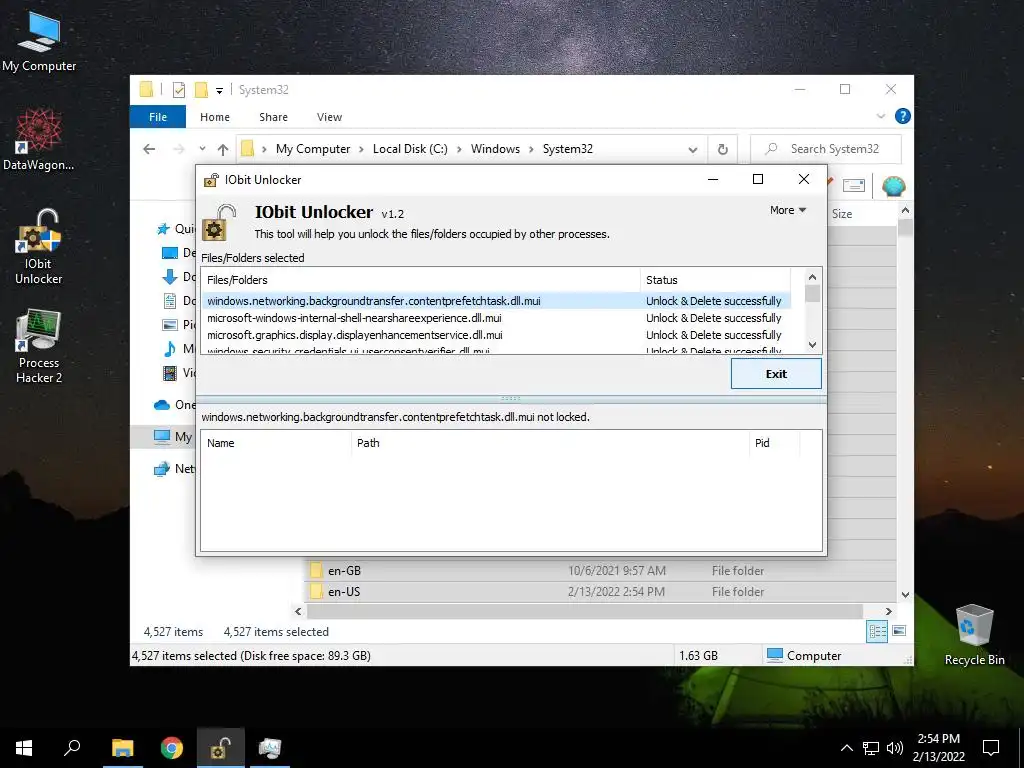Switch to Process Hacker taskbar button
This screenshot has width=1024, height=768.
[x=270, y=748]
